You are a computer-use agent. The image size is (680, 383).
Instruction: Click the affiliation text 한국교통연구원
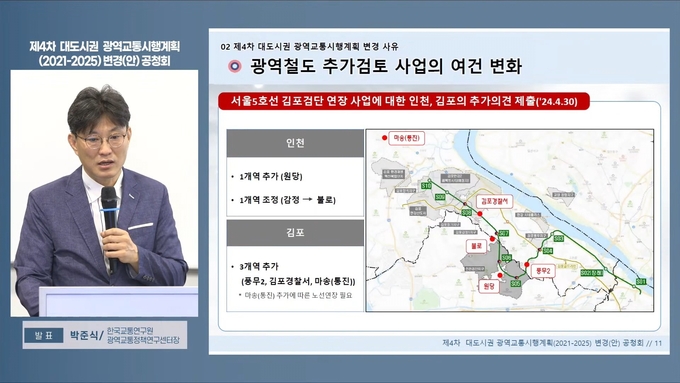(130, 331)
